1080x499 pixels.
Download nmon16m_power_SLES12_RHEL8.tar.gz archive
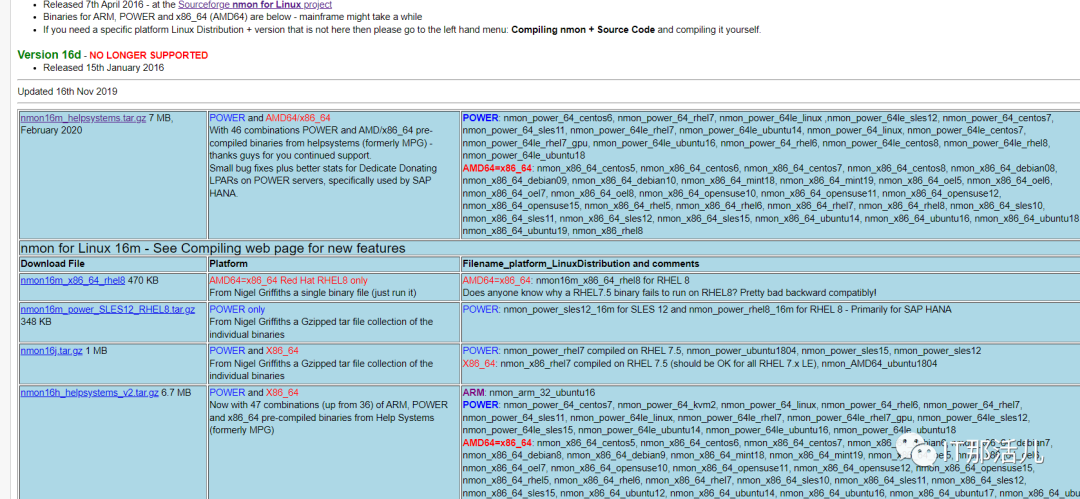(107, 309)
